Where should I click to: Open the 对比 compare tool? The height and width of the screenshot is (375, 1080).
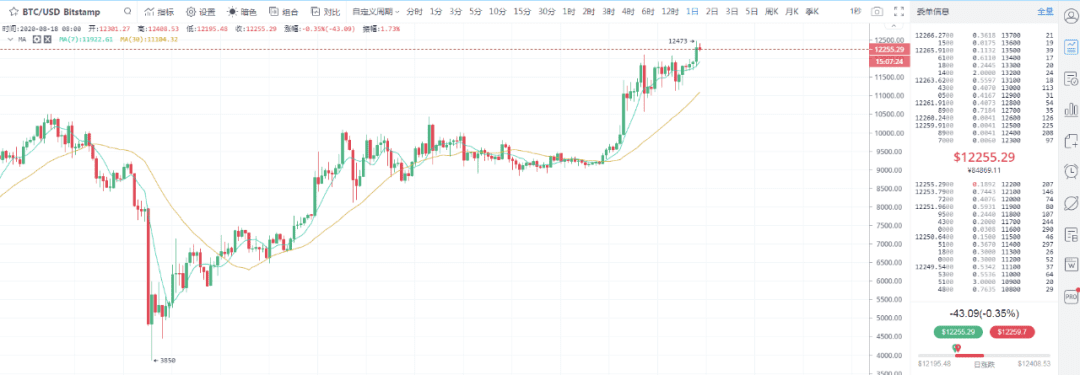click(325, 12)
